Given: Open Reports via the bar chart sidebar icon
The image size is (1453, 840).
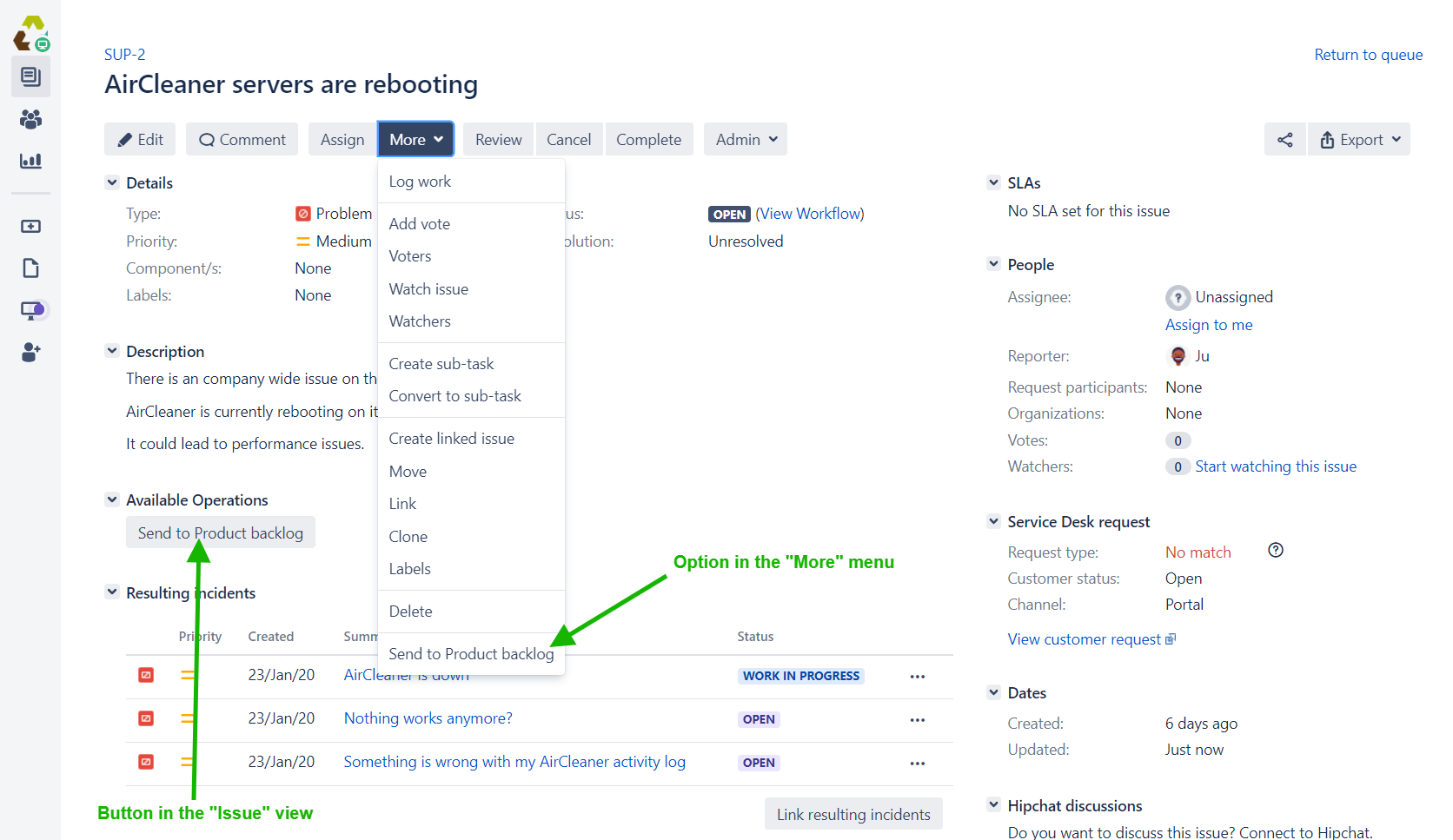Looking at the screenshot, I should pos(30,161).
